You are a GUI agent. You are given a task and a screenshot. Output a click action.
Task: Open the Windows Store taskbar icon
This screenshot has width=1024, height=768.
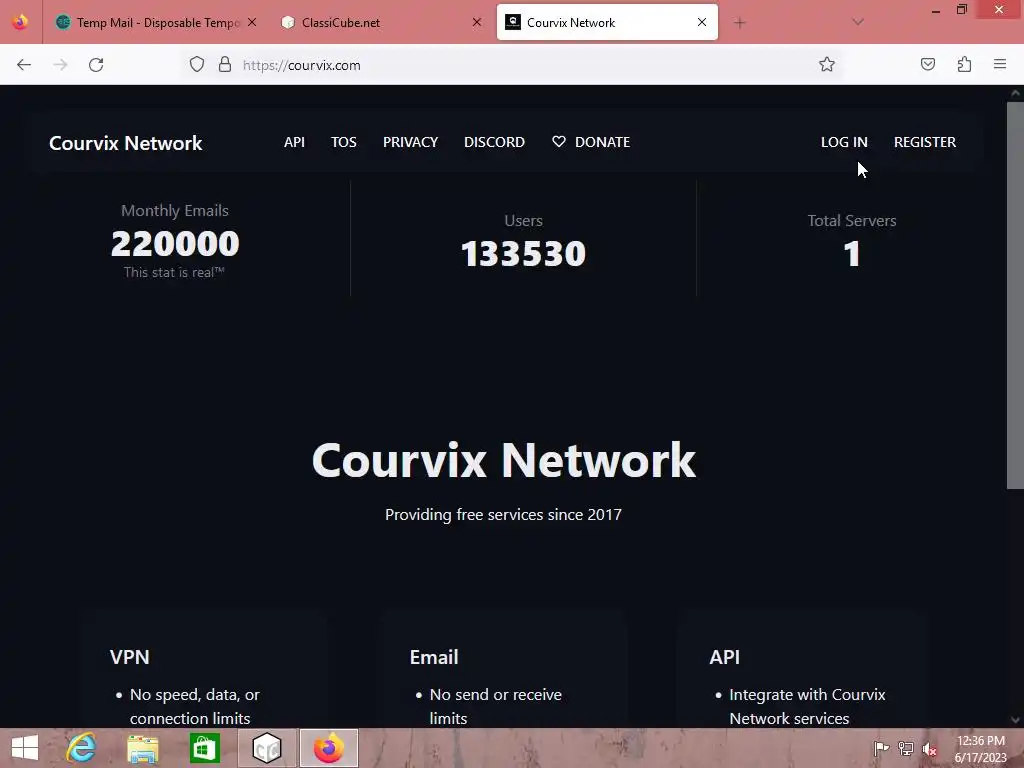pyautogui.click(x=204, y=748)
